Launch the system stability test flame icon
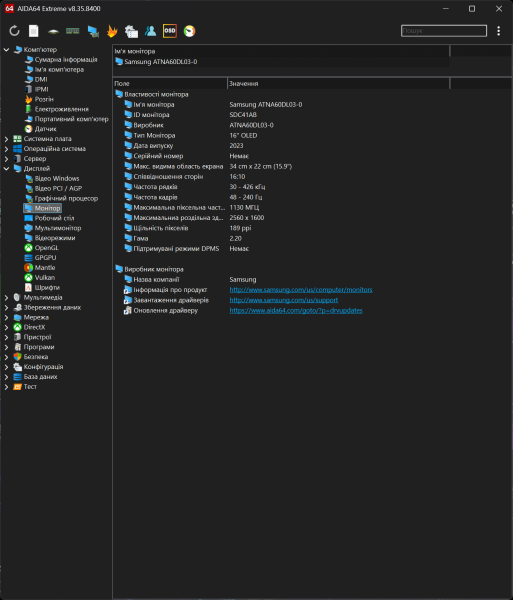 (112, 31)
